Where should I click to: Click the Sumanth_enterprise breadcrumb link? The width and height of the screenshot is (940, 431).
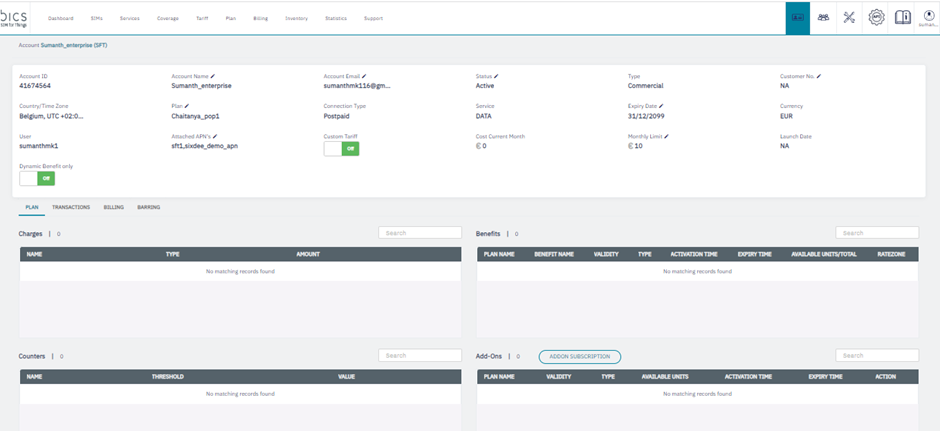pos(73,45)
